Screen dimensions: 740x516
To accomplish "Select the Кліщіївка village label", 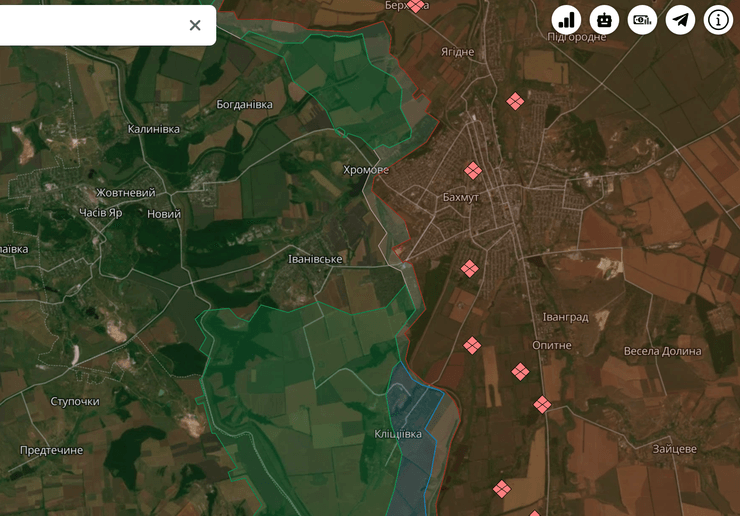I will 398,434.
